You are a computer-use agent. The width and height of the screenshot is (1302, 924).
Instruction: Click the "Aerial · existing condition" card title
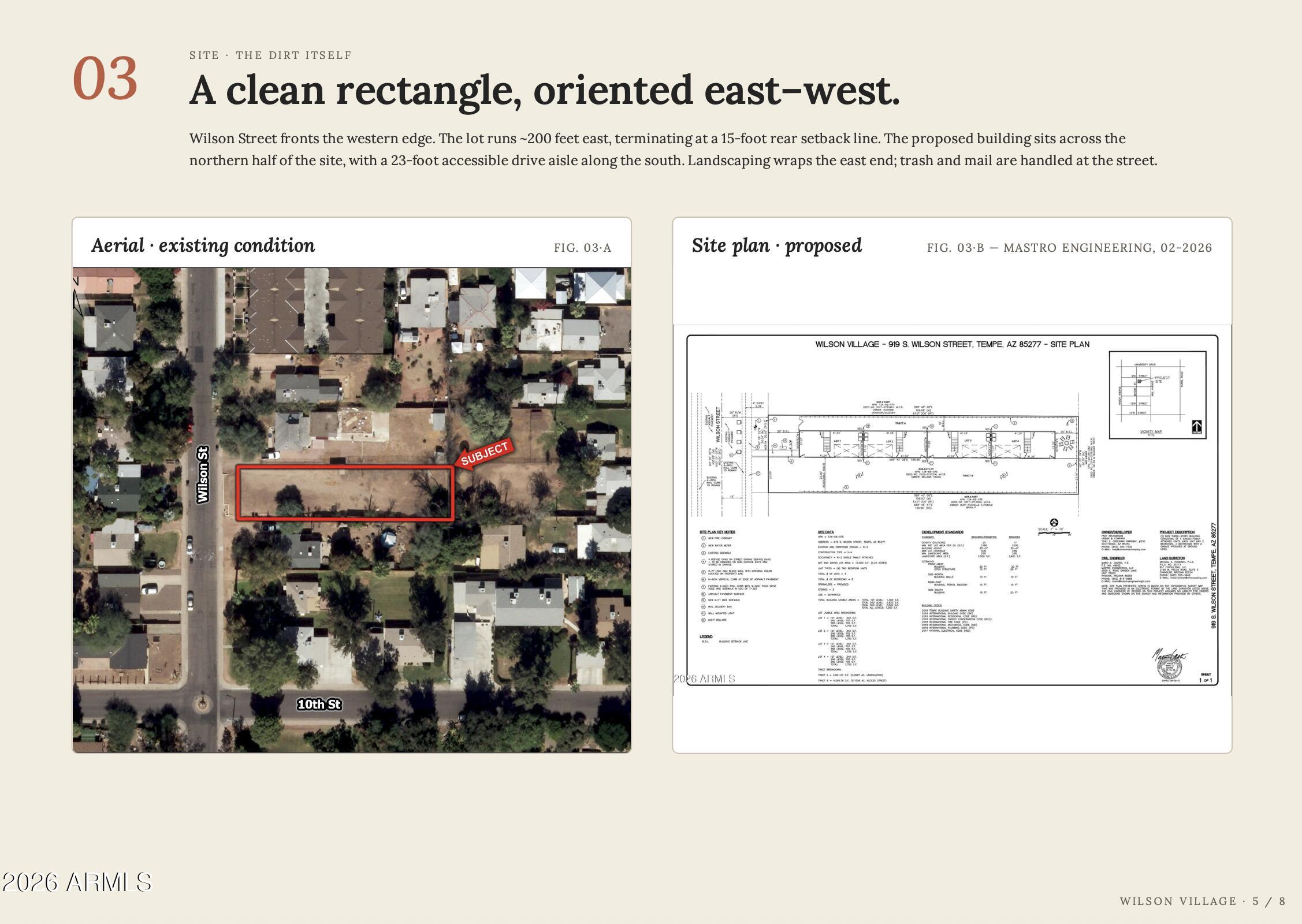(203, 245)
